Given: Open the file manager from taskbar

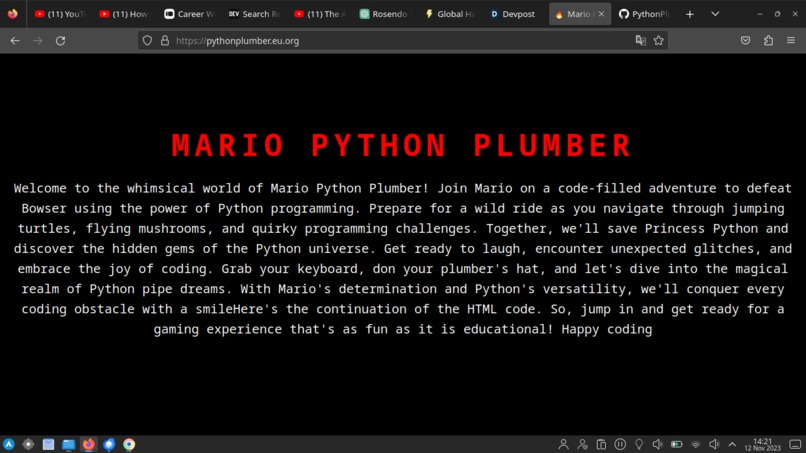Looking at the screenshot, I should pyautogui.click(x=68, y=444).
